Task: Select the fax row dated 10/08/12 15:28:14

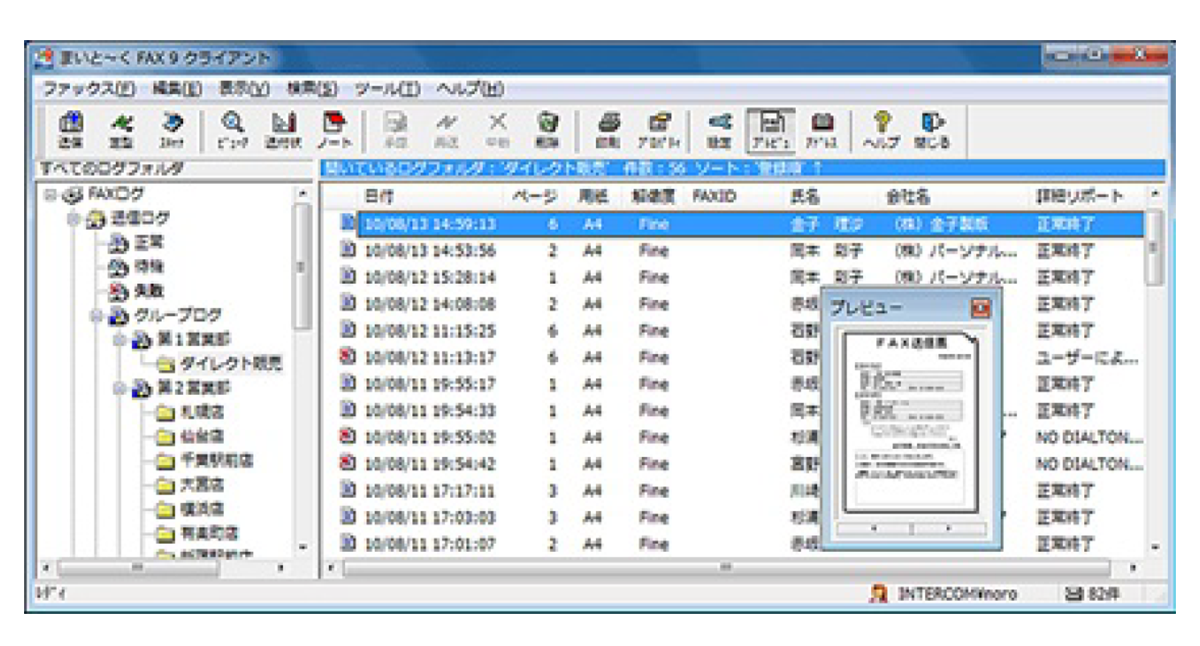Action: pos(740,277)
